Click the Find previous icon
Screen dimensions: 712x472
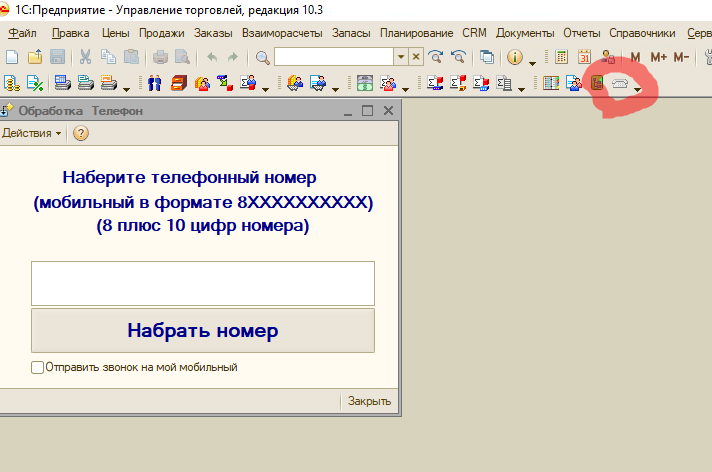(x=459, y=57)
